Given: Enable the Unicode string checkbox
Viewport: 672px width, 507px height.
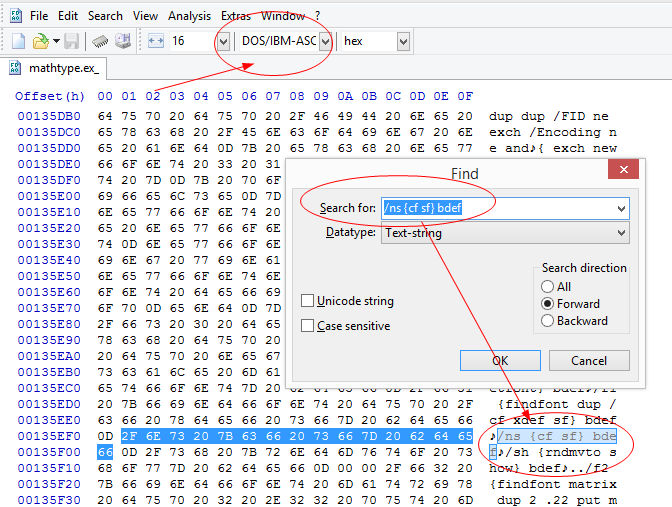Looking at the screenshot, I should pos(307,301).
